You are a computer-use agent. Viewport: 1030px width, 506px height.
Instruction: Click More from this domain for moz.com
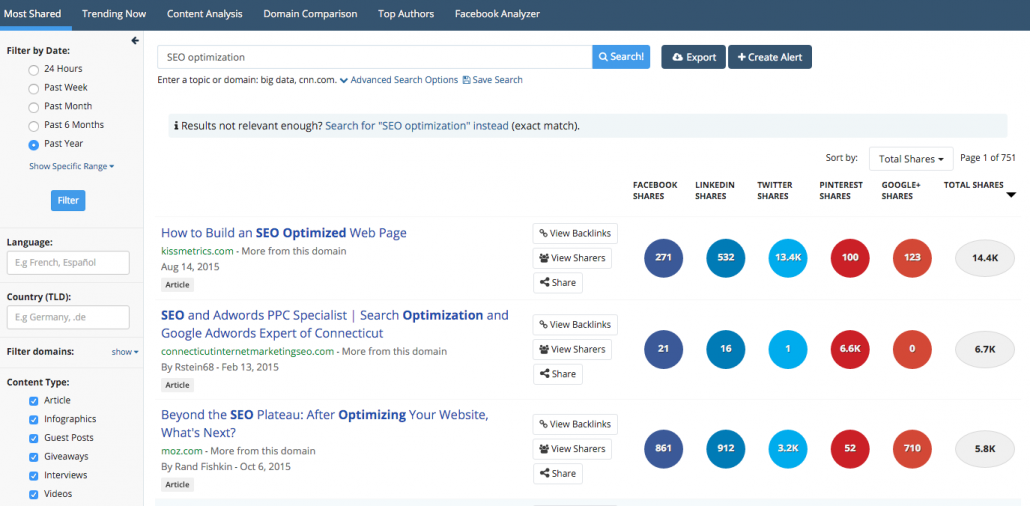pos(263,451)
